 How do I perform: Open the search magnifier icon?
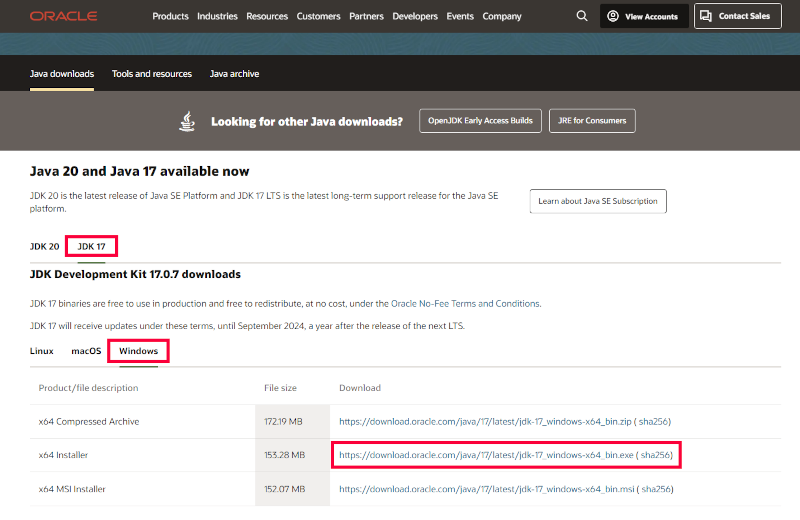(x=582, y=16)
